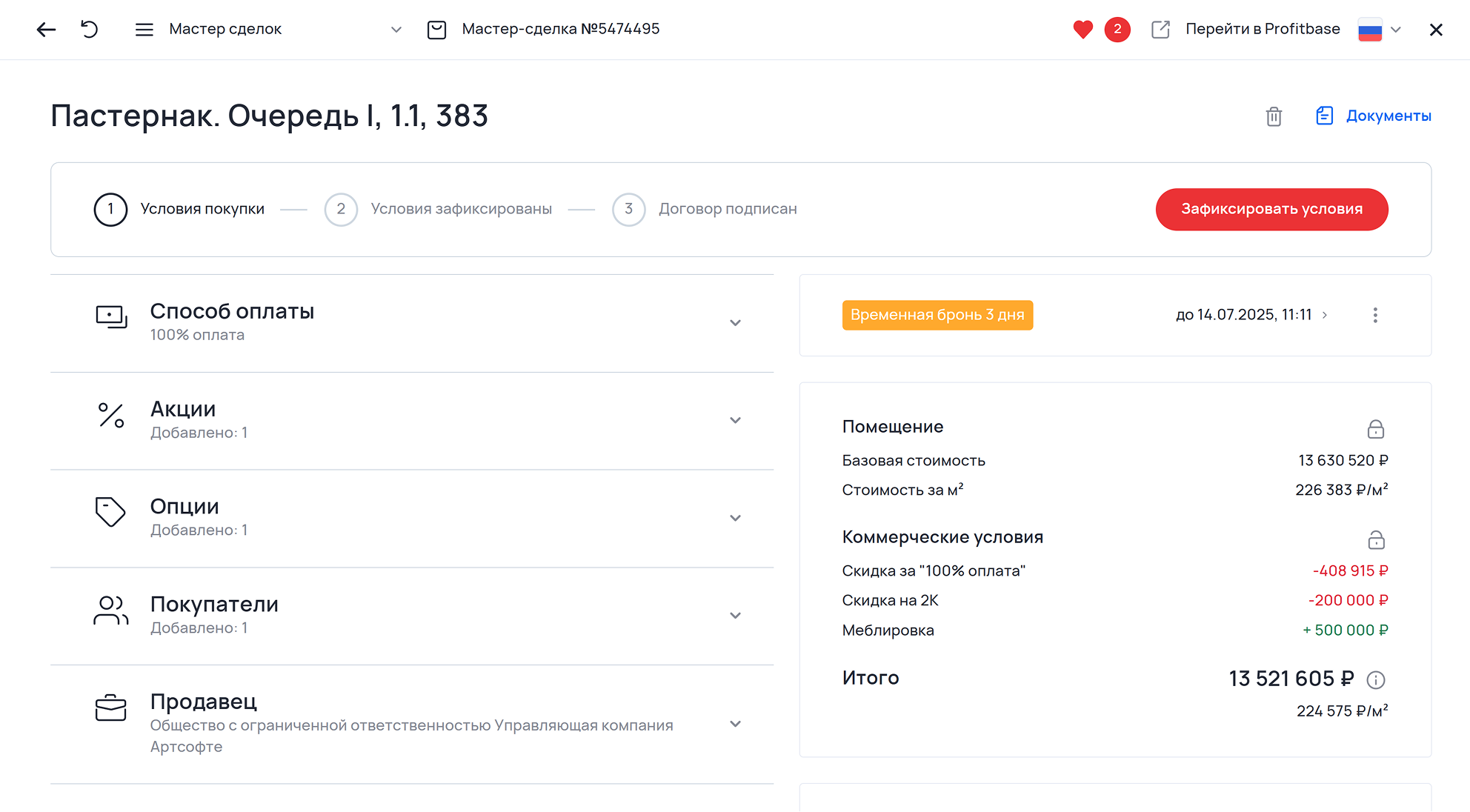Click page title Пастернак. Очередь I, 1.1, 383
This screenshot has width=1470, height=812.
pyautogui.click(x=269, y=116)
